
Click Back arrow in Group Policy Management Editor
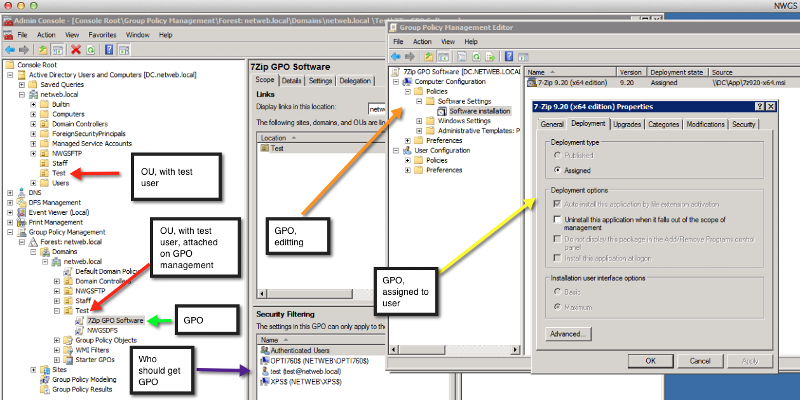tap(396, 56)
